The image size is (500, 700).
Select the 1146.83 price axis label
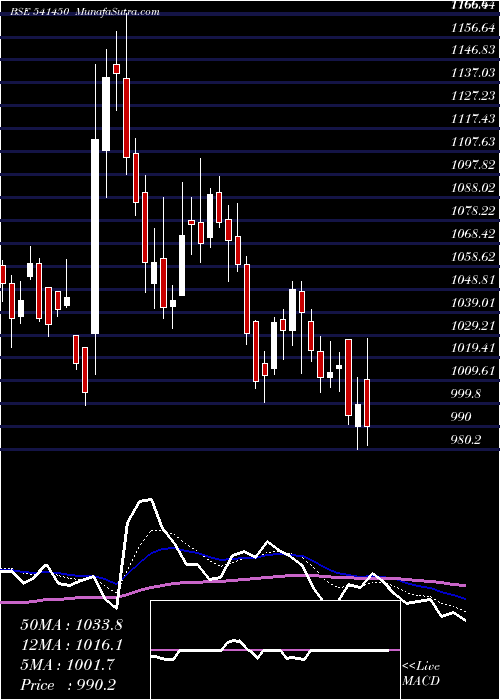[x=473, y=50]
